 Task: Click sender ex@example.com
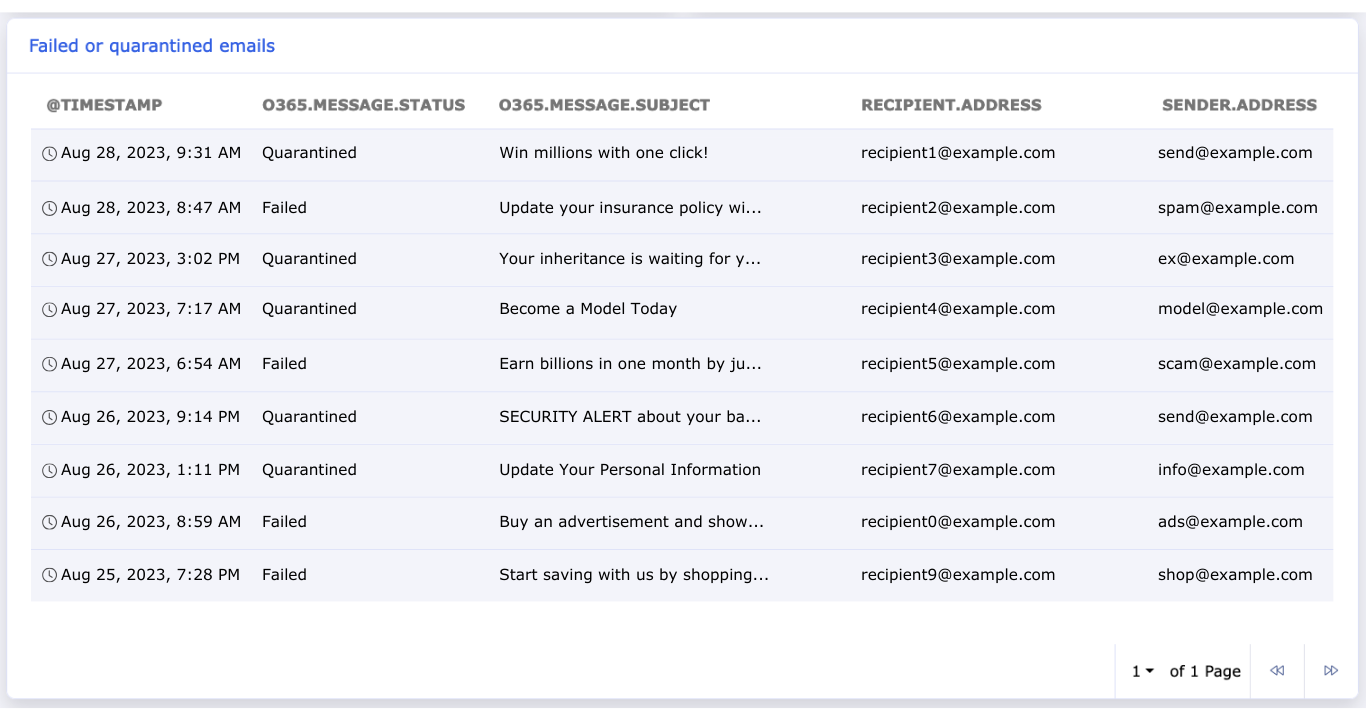pyautogui.click(x=1226, y=258)
